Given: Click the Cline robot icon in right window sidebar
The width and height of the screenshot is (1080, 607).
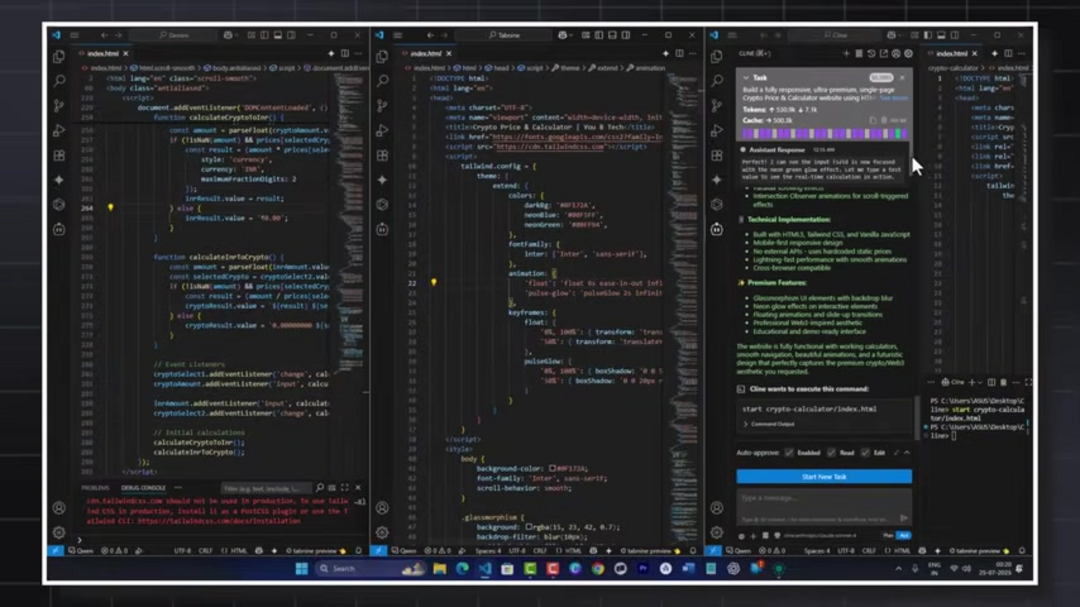Looking at the screenshot, I should tap(717, 229).
